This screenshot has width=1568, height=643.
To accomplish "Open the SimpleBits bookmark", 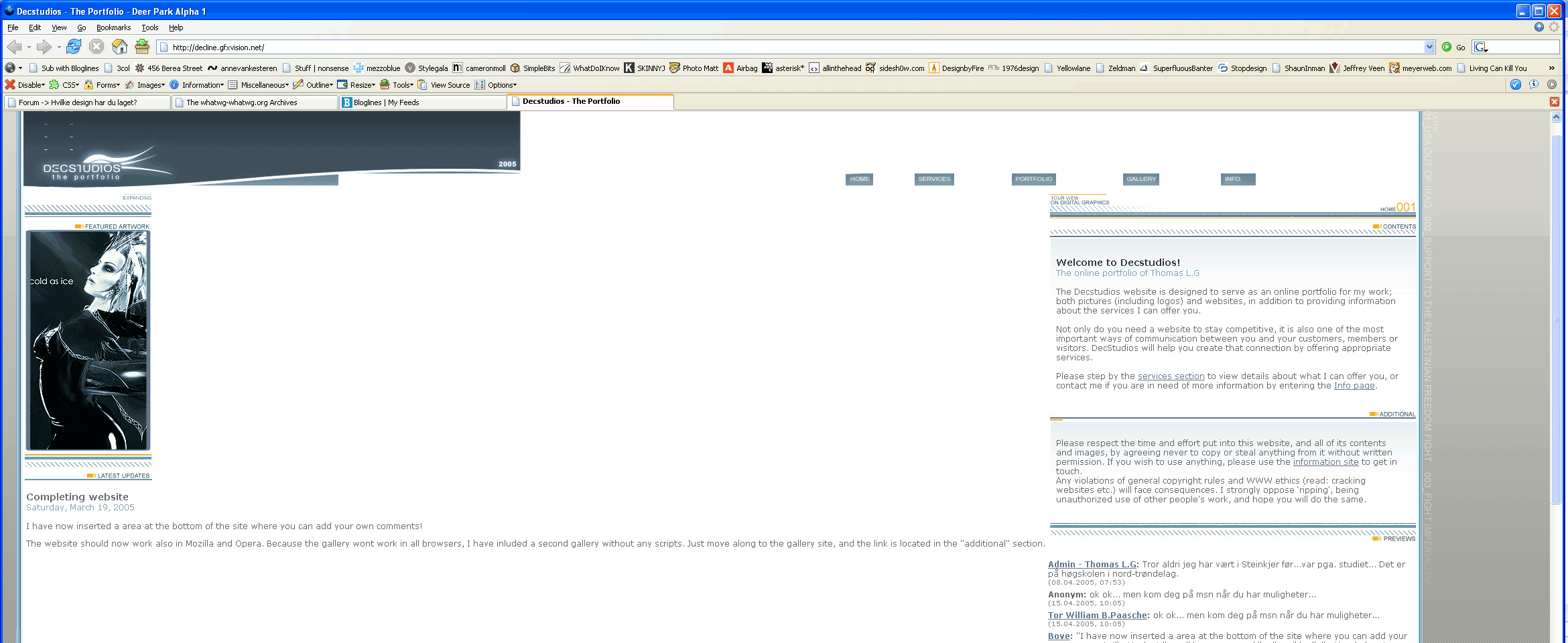I will click(533, 68).
